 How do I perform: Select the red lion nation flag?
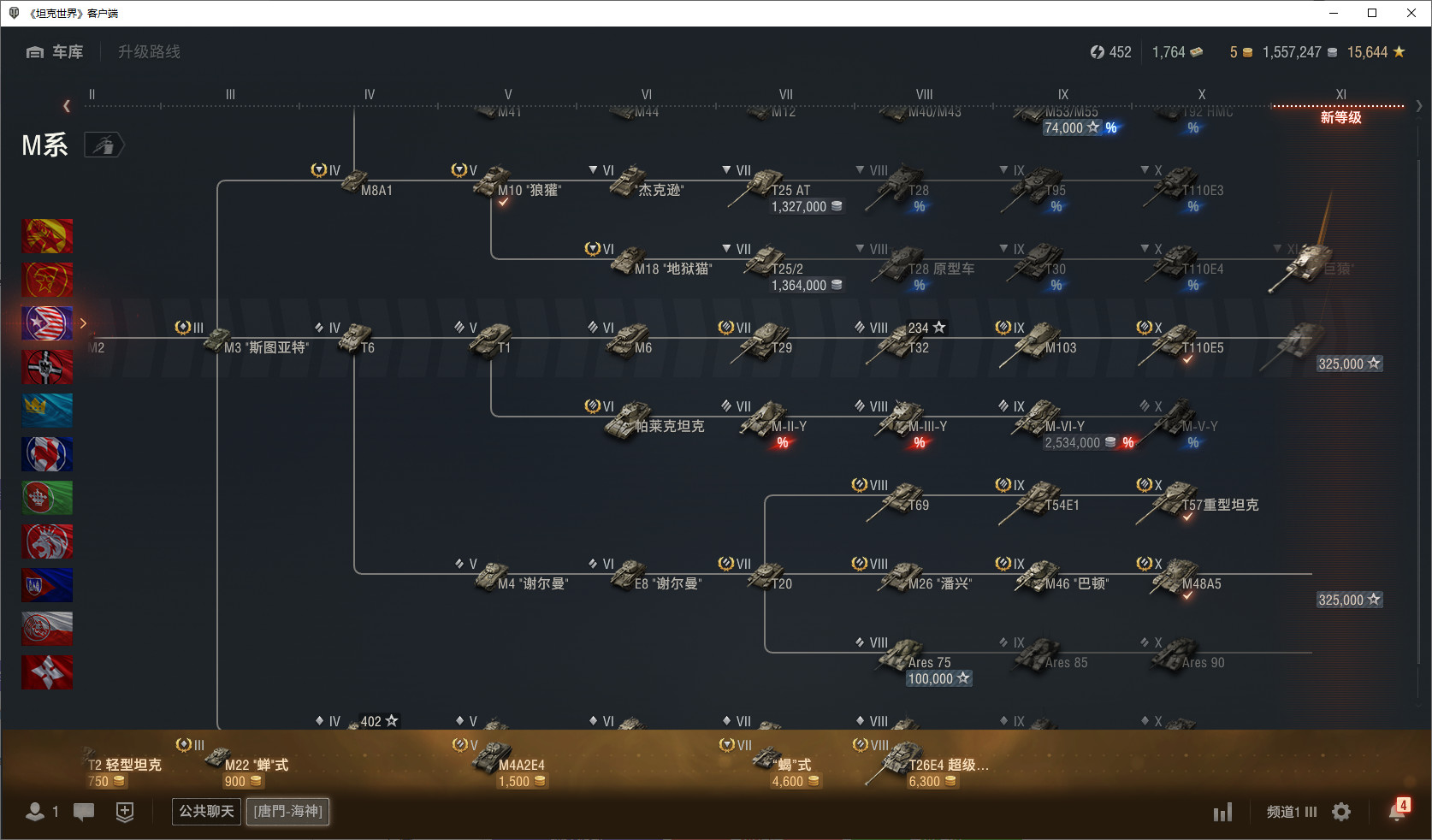click(47, 541)
